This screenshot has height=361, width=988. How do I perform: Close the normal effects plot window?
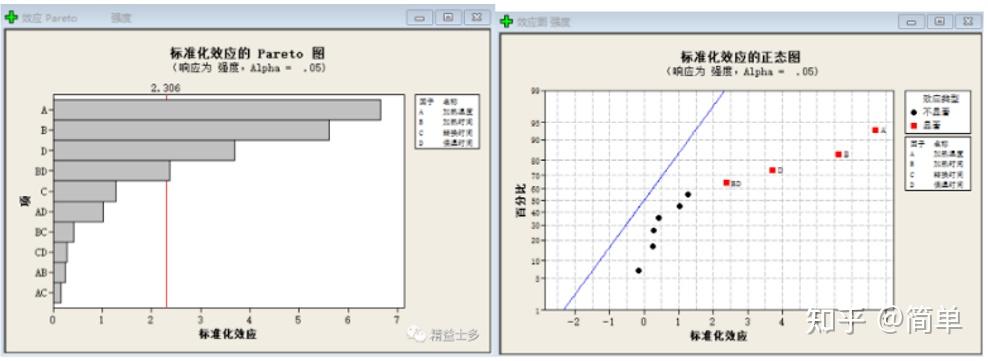pos(968,21)
